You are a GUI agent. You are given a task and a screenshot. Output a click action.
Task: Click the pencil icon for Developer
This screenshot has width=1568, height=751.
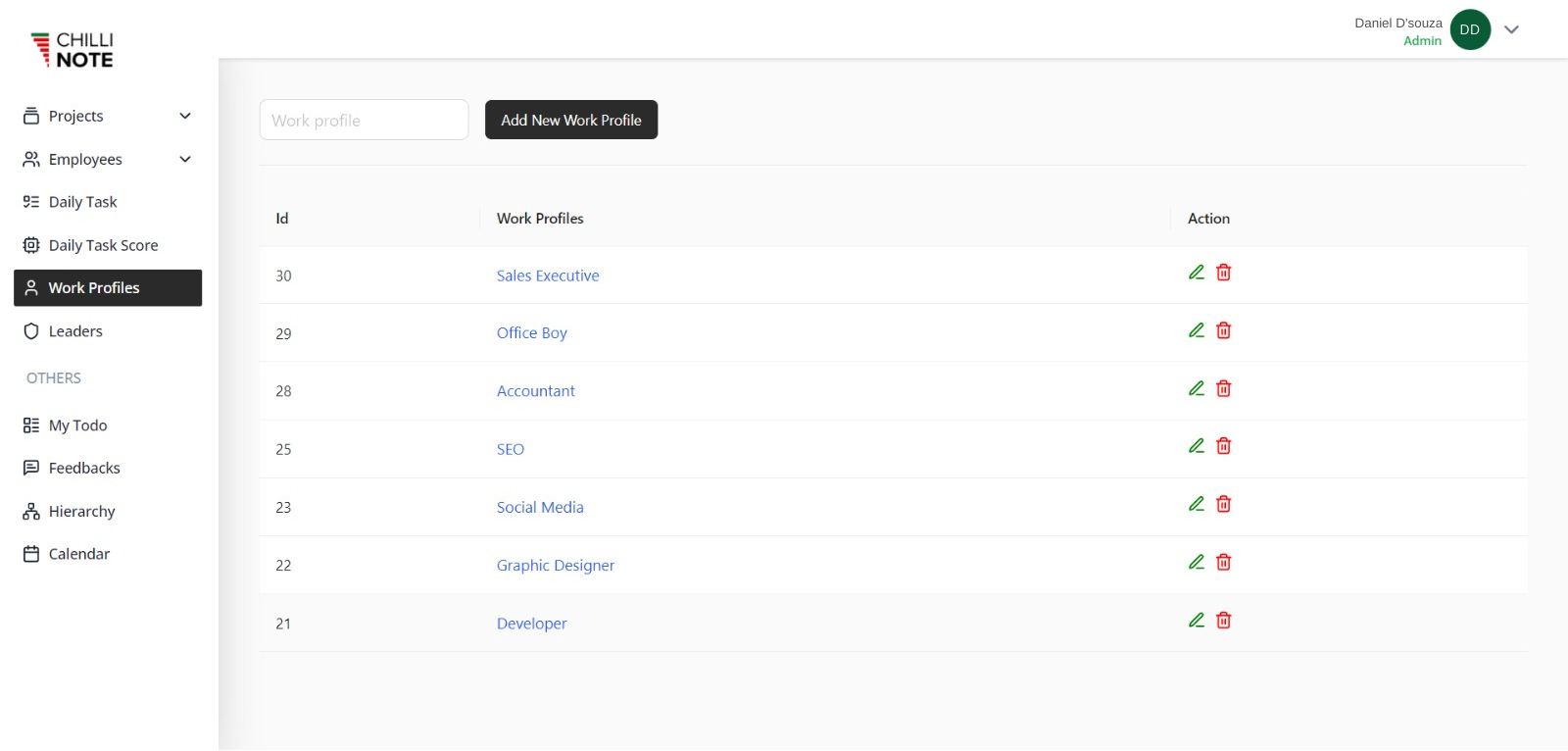click(x=1196, y=621)
